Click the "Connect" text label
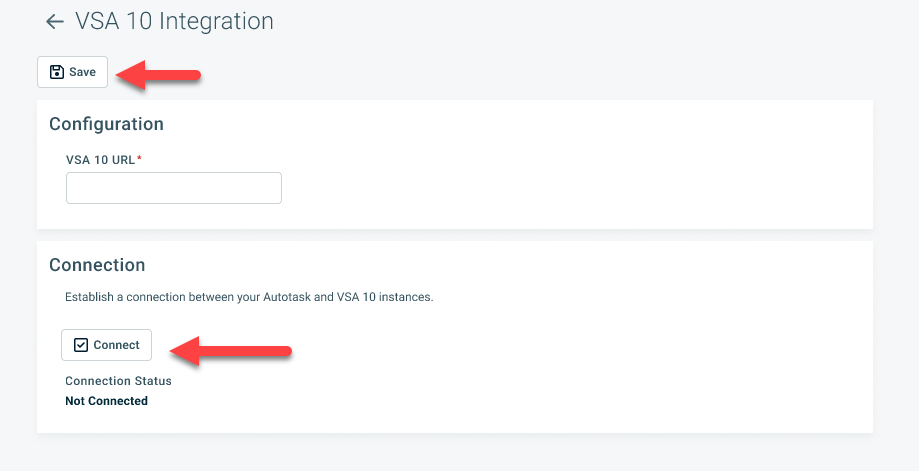Screen dimensions: 919x471 tap(116, 345)
